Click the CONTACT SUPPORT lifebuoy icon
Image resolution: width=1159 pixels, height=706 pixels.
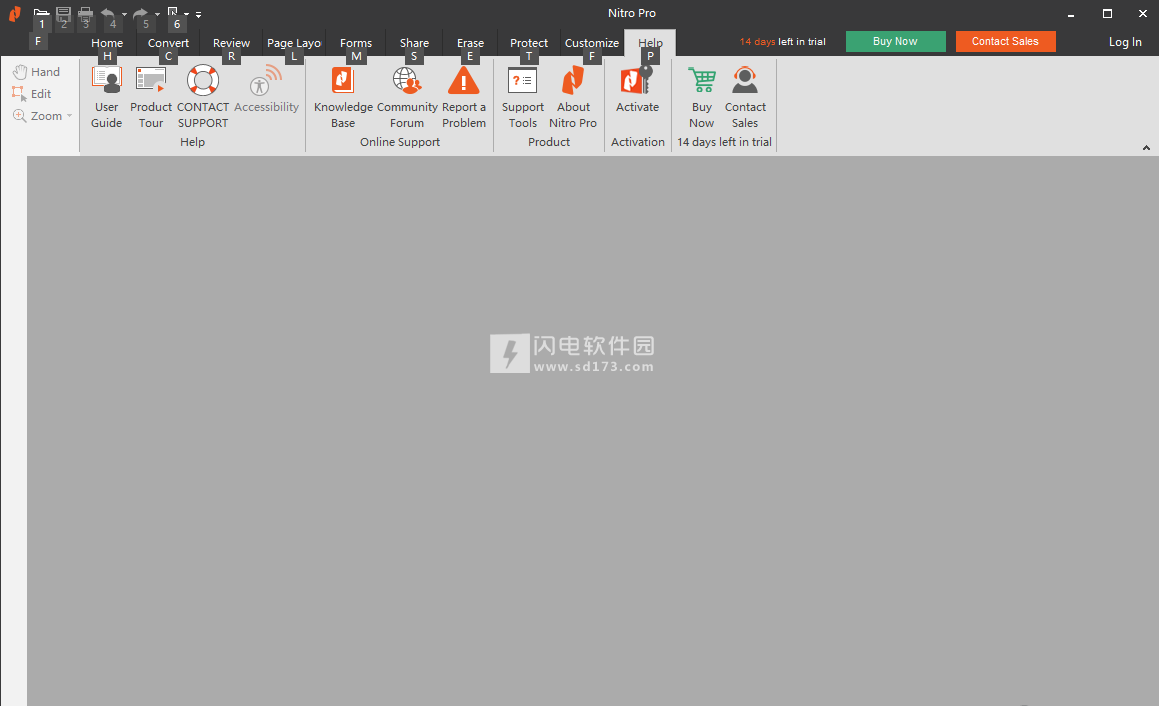pyautogui.click(x=203, y=81)
